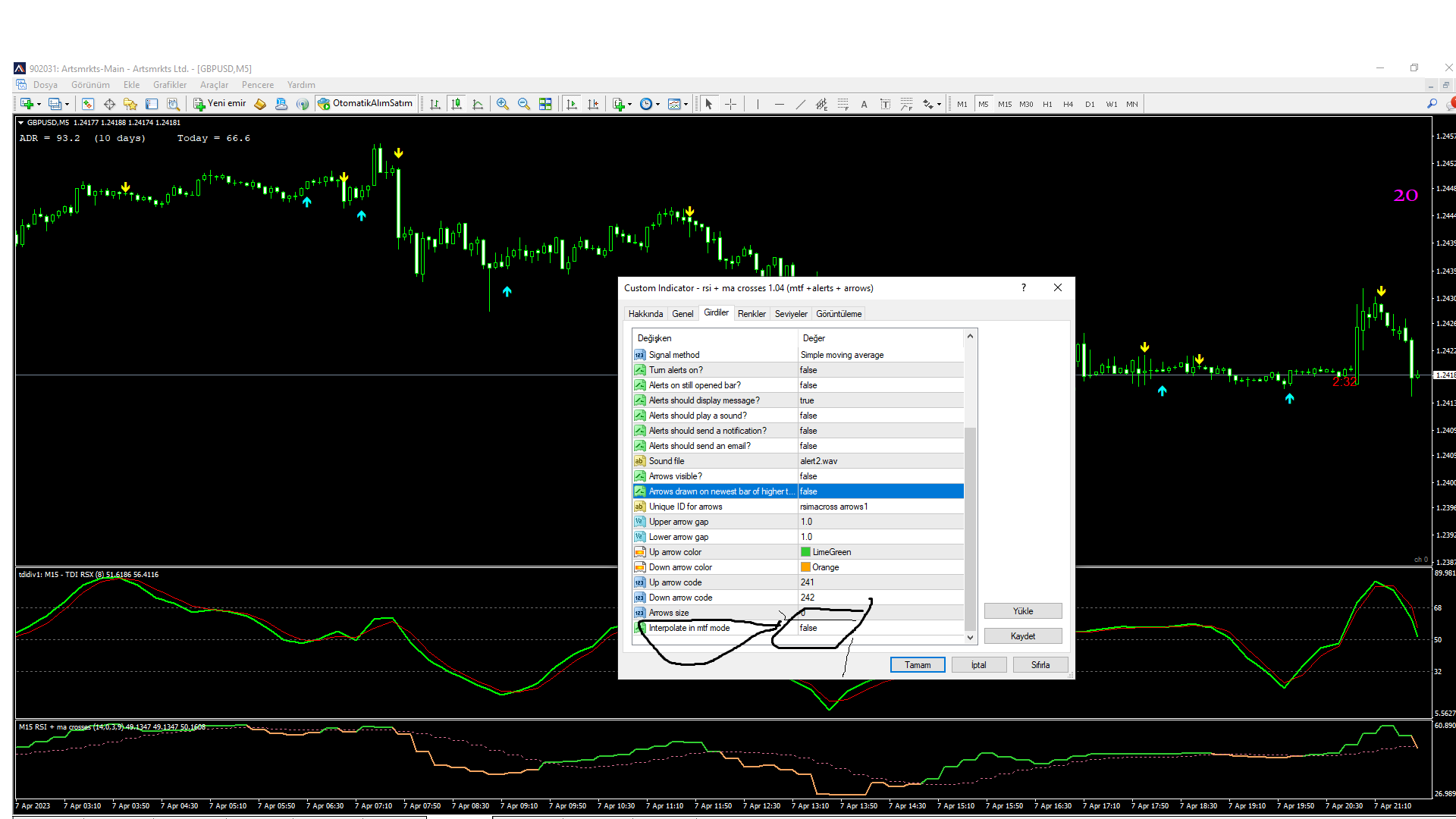
Task: Open the search magnifier in toolbar
Action: [1432, 104]
